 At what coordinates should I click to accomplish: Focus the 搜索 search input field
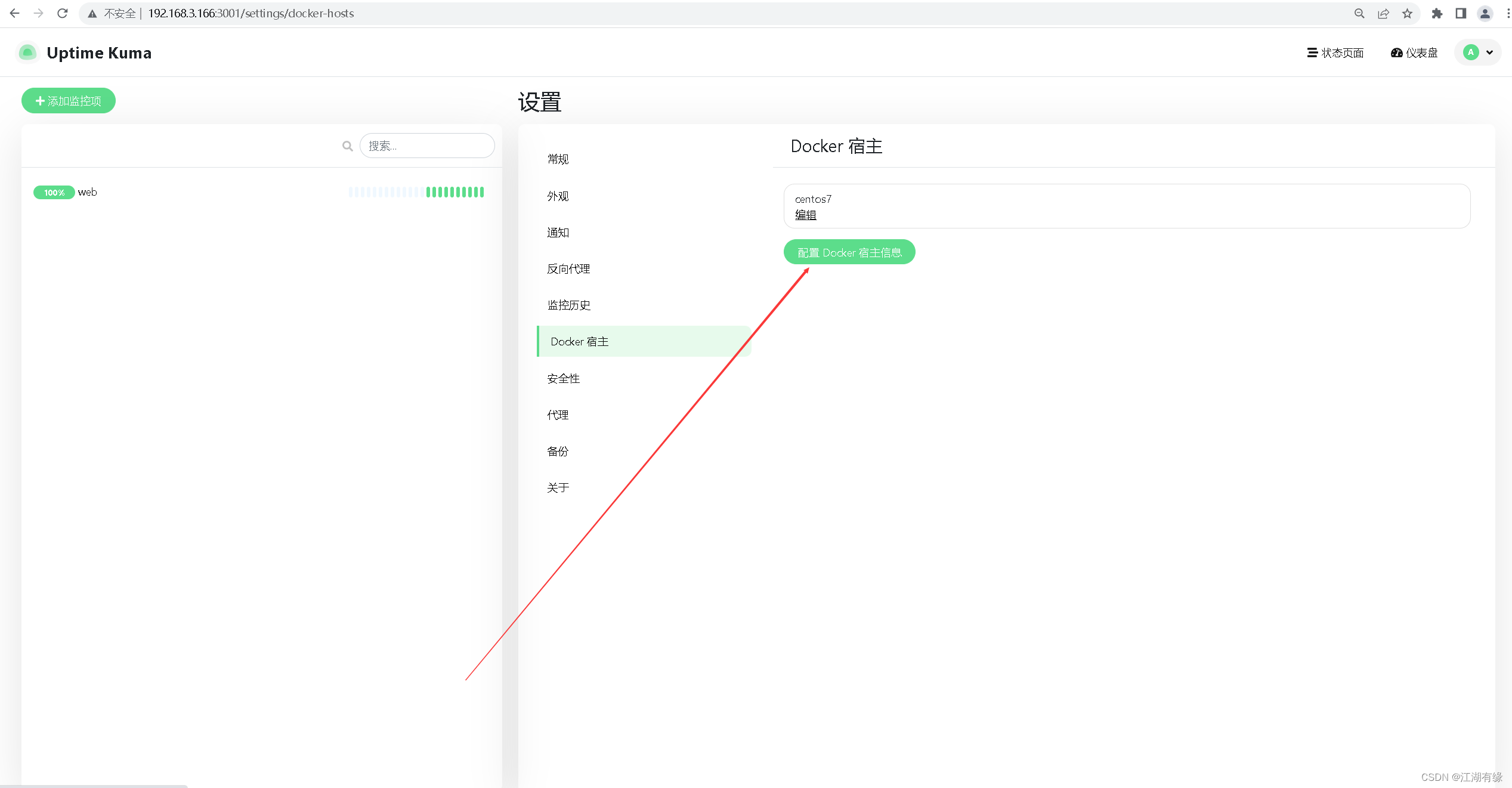tap(427, 146)
